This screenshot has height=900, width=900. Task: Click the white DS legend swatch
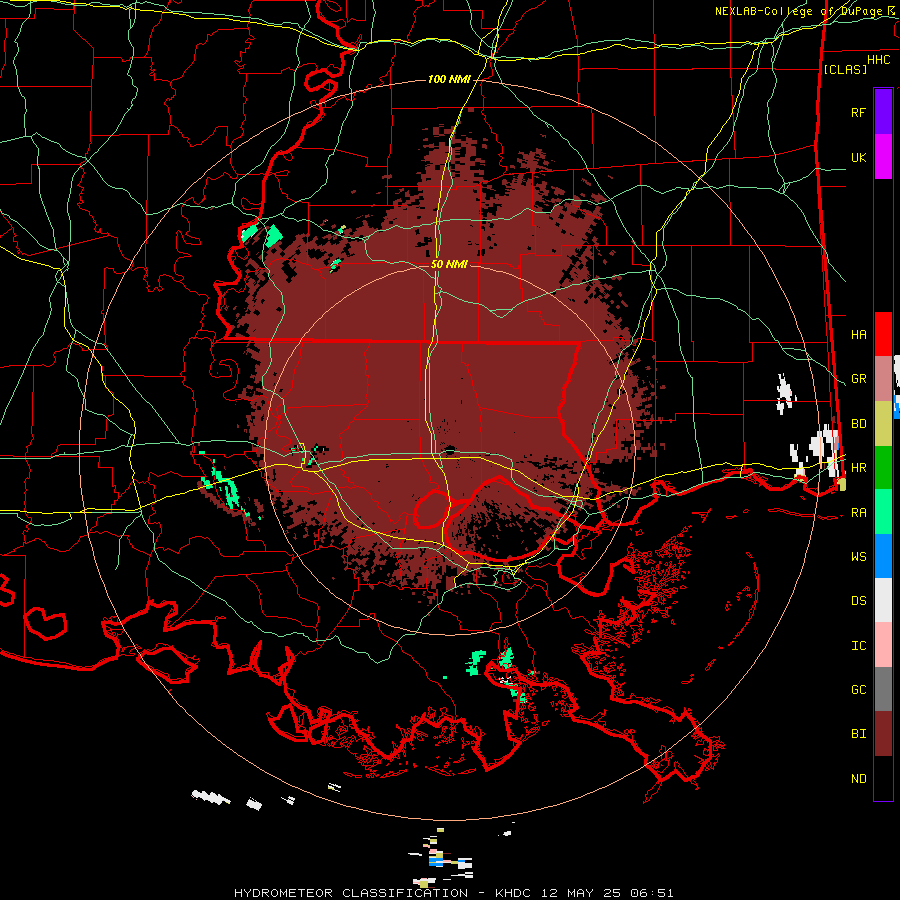[x=883, y=600]
